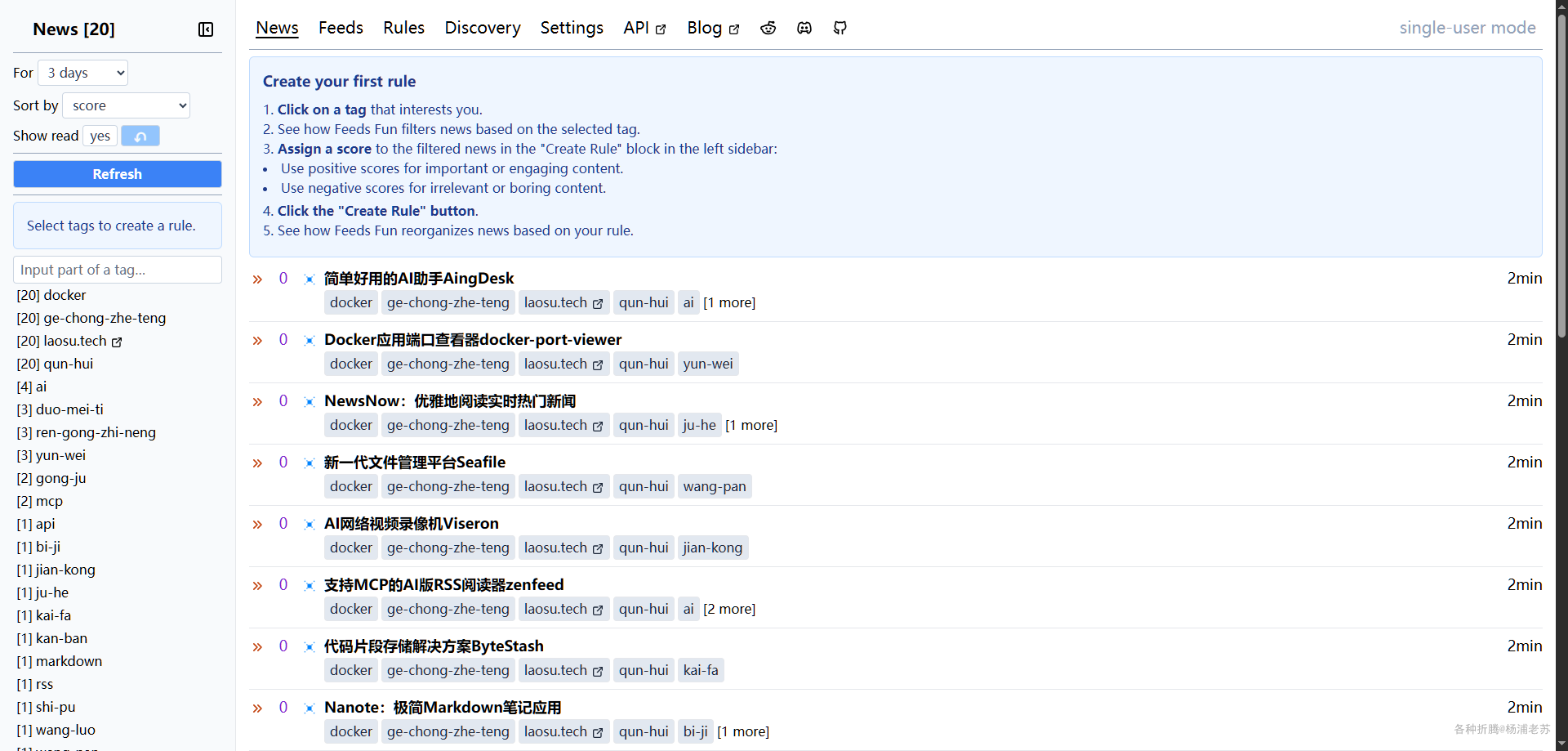1568x751 pixels.
Task: Toggle read marker for AingDesk news item
Action: tap(310, 279)
